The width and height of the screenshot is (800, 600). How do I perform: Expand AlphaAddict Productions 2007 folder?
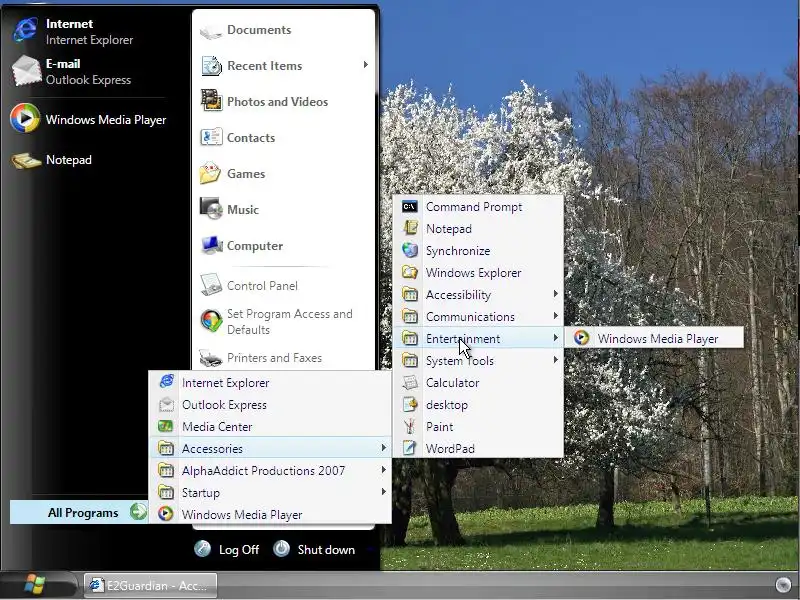270,470
